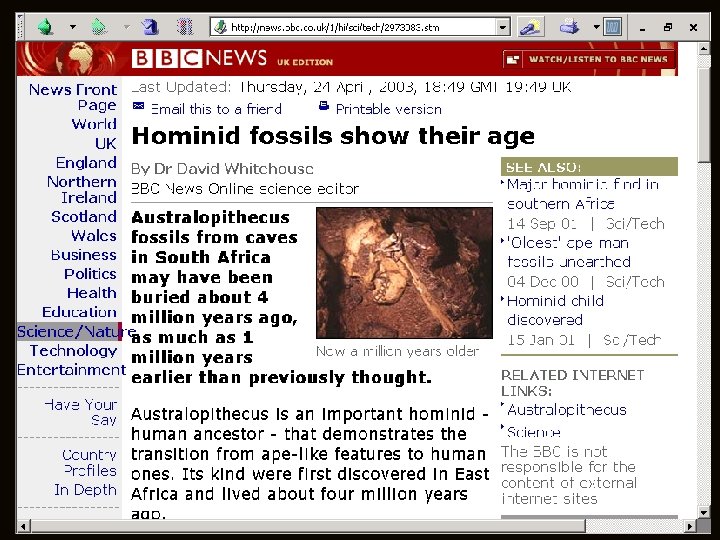Image resolution: width=720 pixels, height=540 pixels.
Task: Open the Printable version link
Action: pyautogui.click(x=388, y=109)
